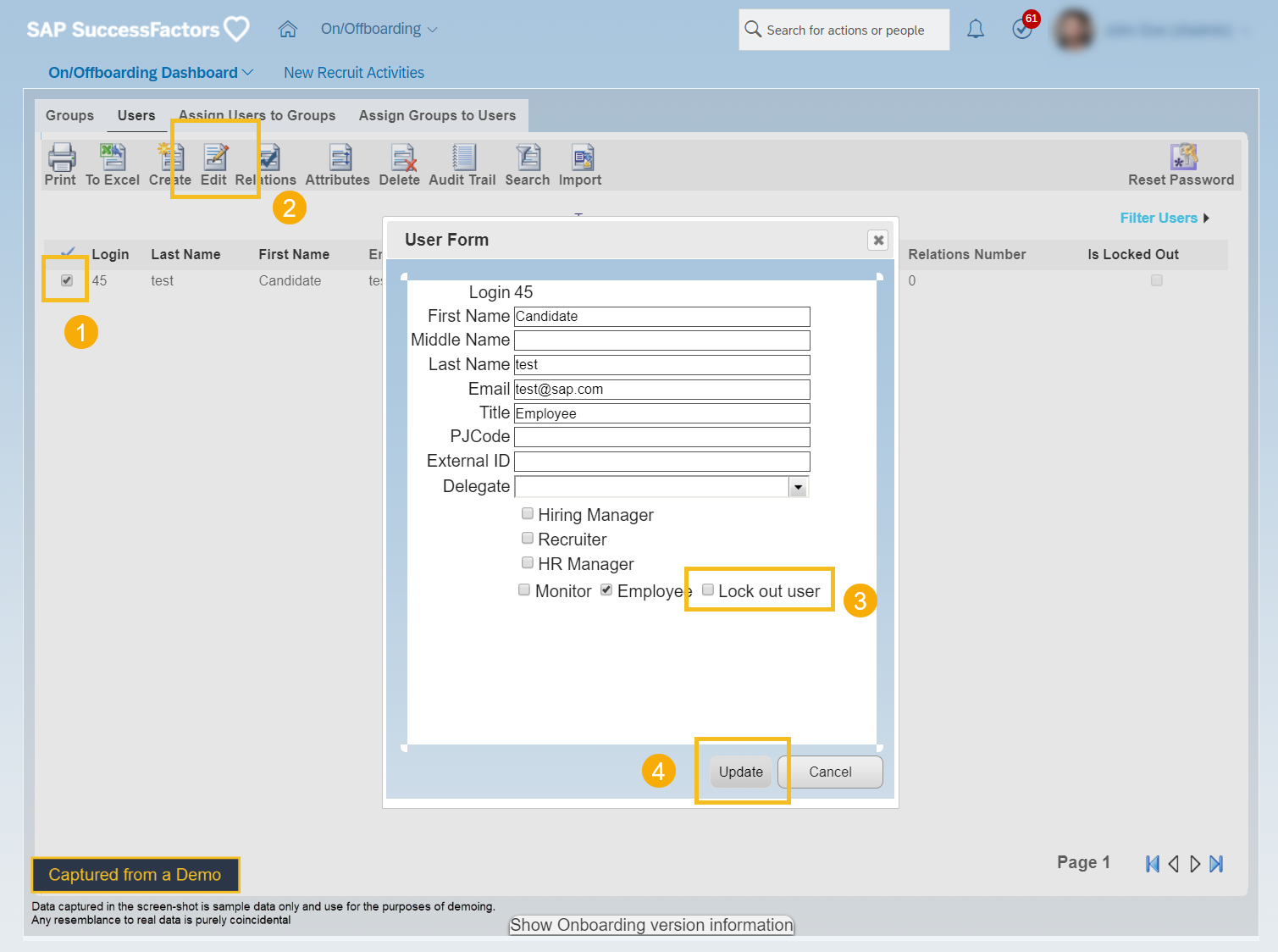This screenshot has height=952, width=1278.
Task: Open the notifications bell
Action: point(976,30)
